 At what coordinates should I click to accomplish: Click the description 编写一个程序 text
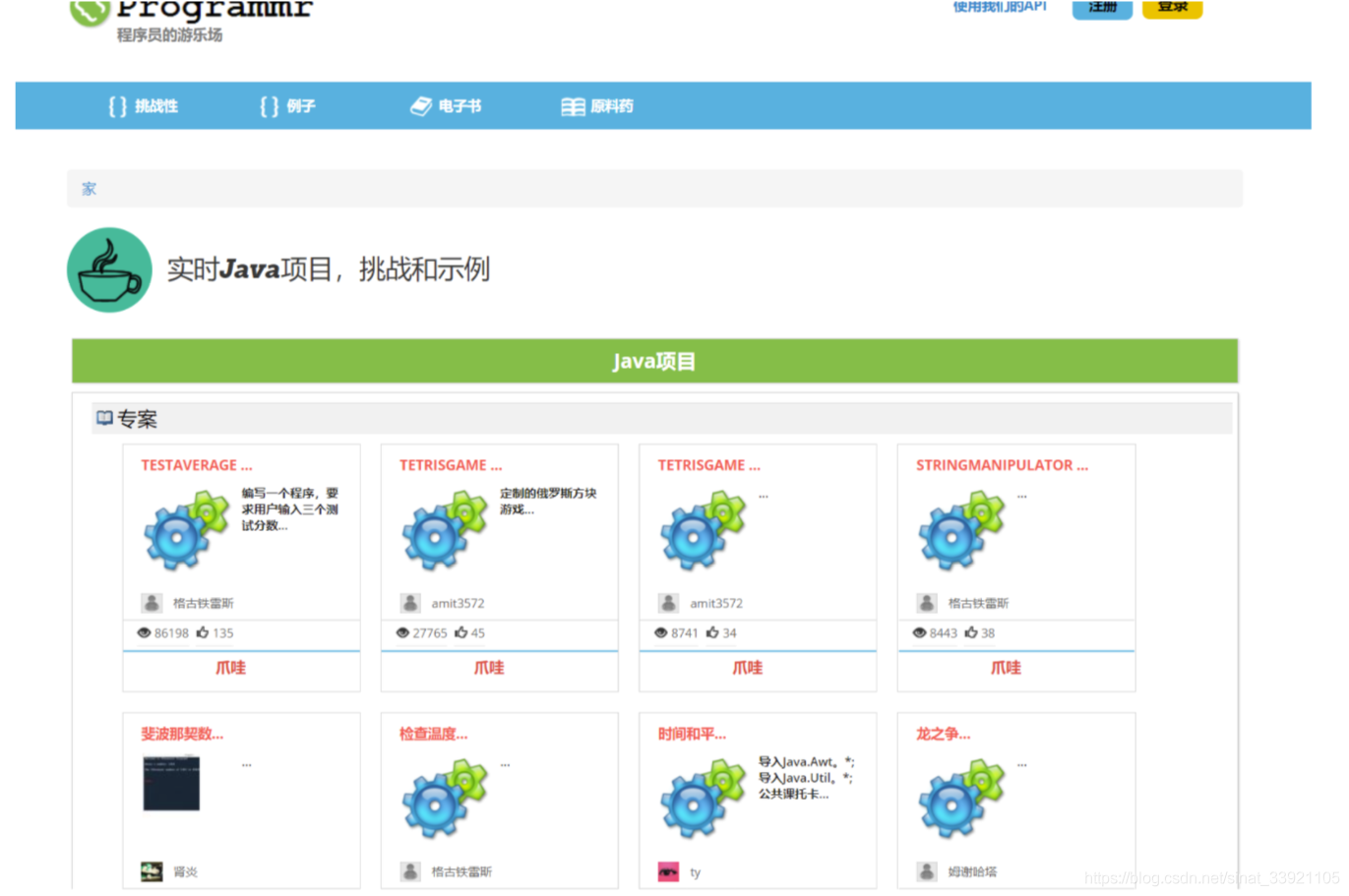click(289, 509)
